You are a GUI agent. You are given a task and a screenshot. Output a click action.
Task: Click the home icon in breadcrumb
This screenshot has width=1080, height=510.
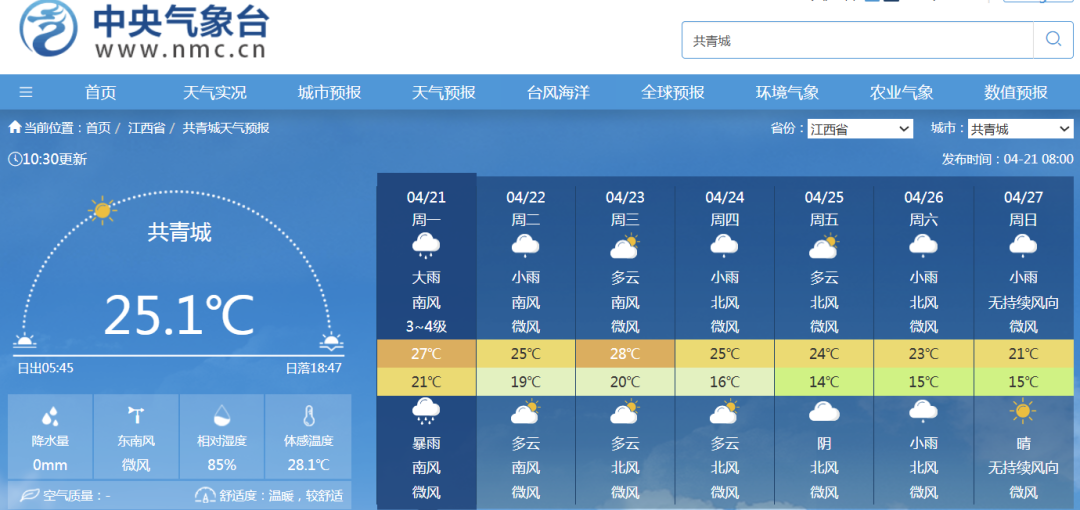15,128
